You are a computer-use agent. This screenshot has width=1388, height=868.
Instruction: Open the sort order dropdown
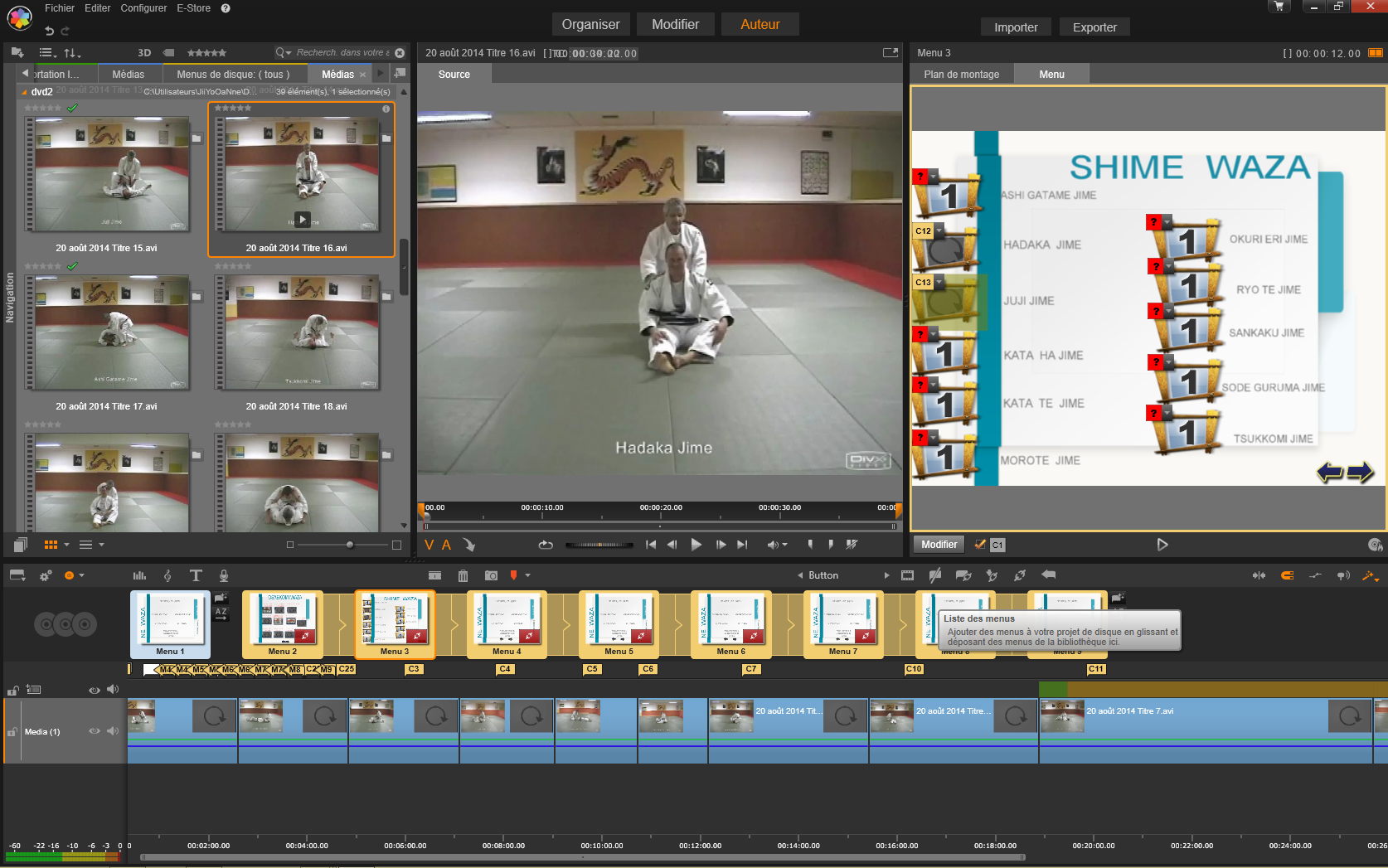click(x=72, y=52)
